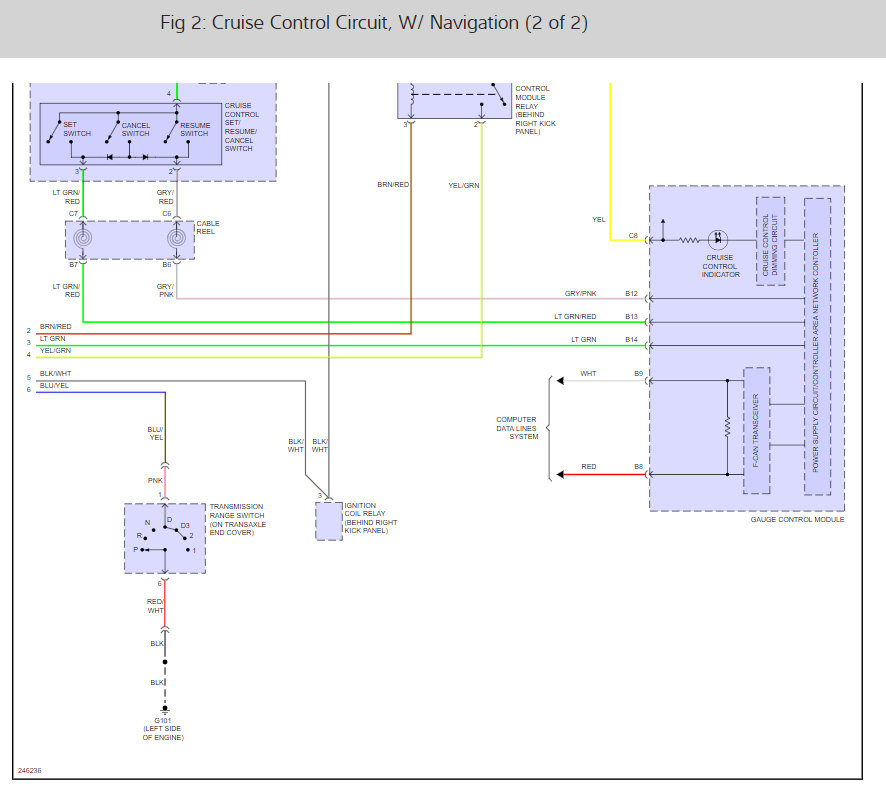This screenshot has width=886, height=797.
Task: Click the D3 position in range switch
Action: tap(185, 526)
